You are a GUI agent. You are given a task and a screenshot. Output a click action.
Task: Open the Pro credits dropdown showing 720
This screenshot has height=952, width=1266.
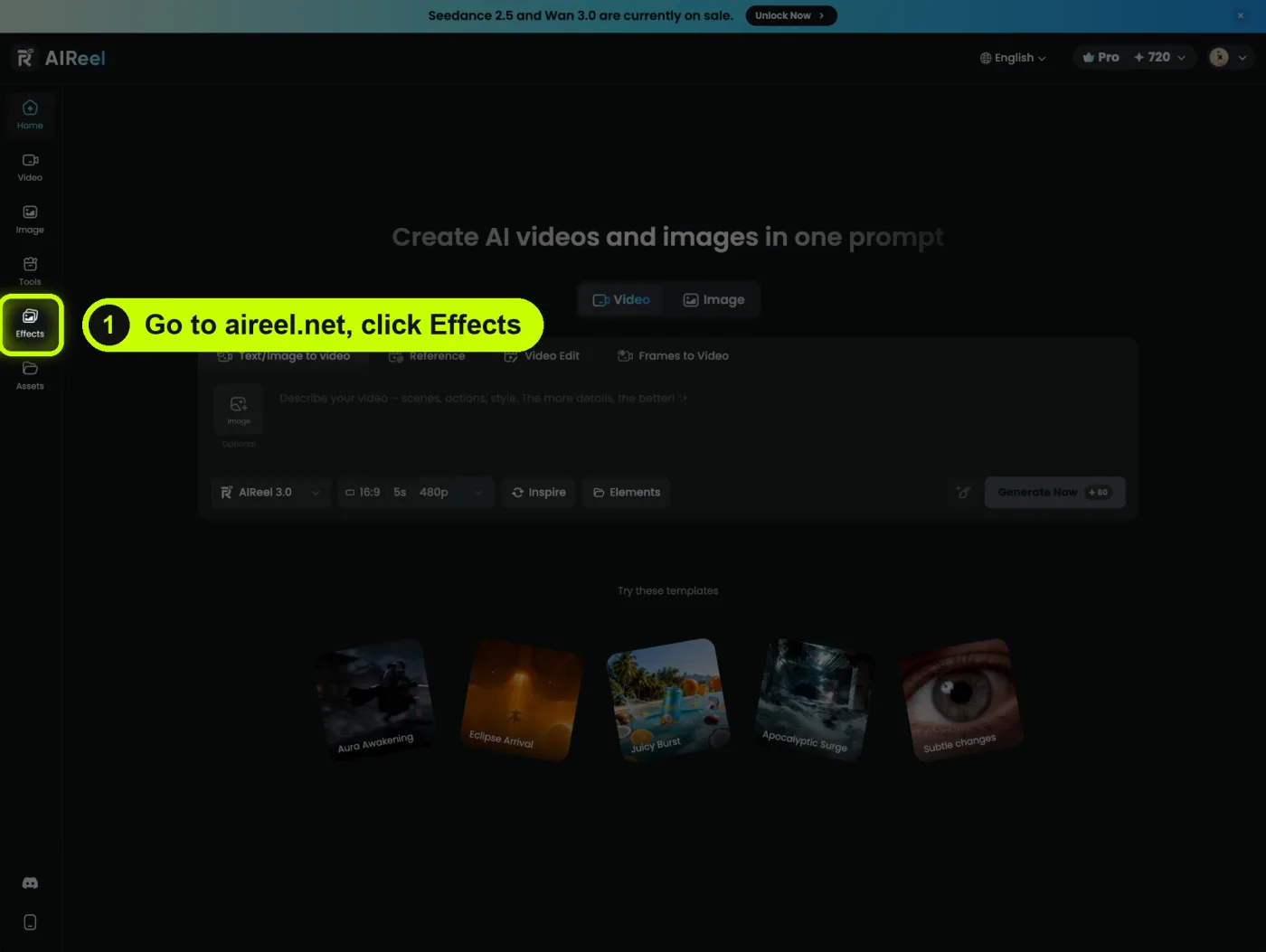click(1134, 57)
